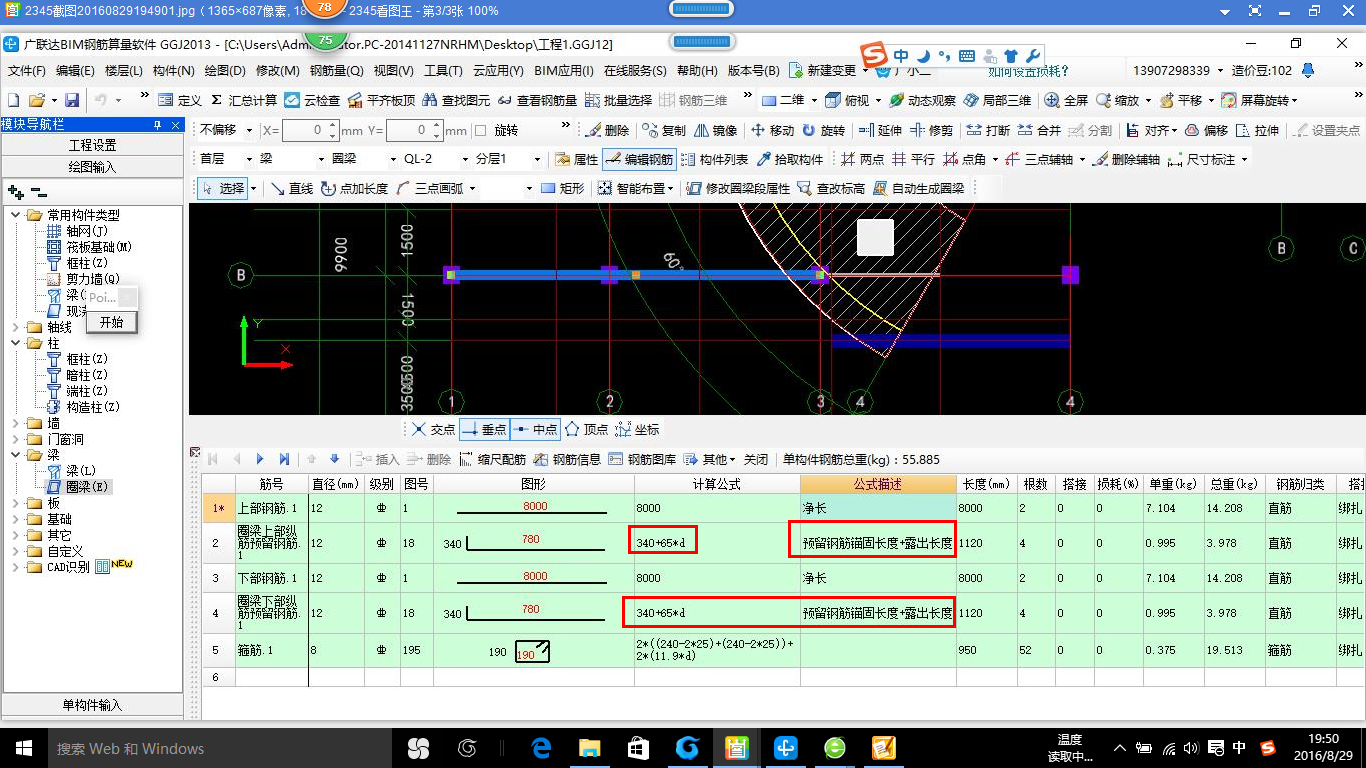The image size is (1366, 768).
Task: Enable the 旋转 rotate checkbox
Action: point(481,131)
